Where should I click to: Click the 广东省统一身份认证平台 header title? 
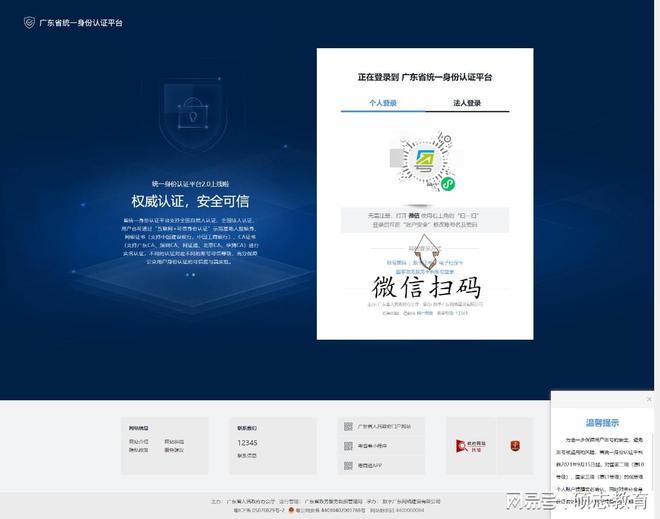(81, 23)
